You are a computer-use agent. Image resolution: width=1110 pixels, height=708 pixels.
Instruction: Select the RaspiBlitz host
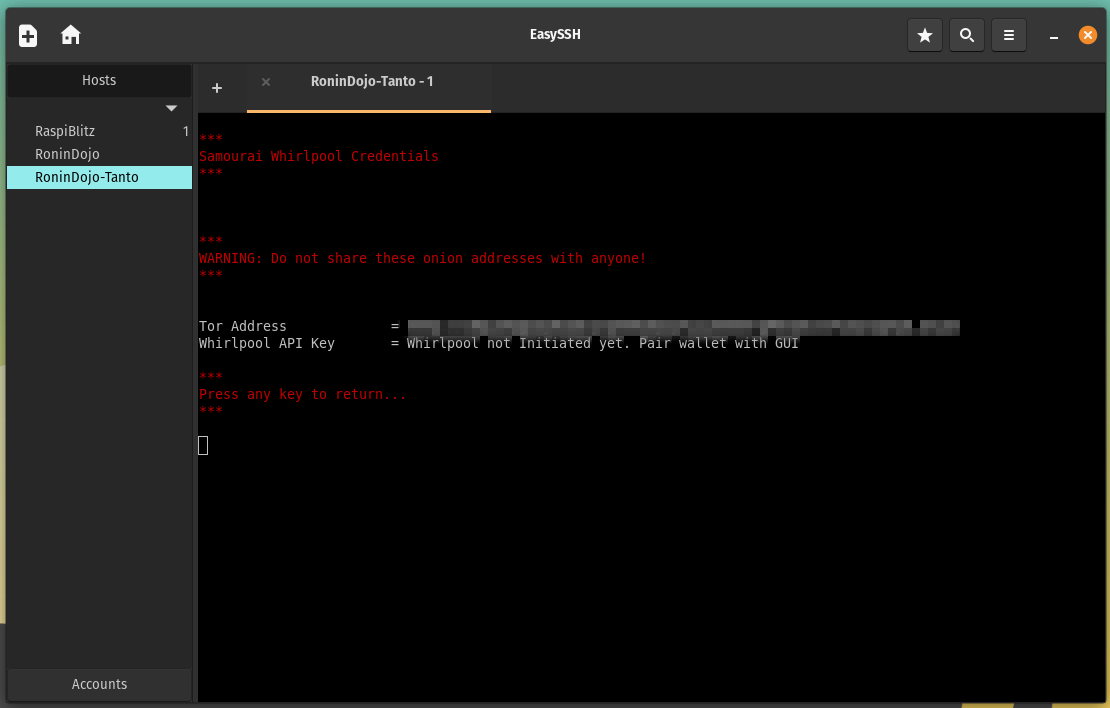[99, 131]
